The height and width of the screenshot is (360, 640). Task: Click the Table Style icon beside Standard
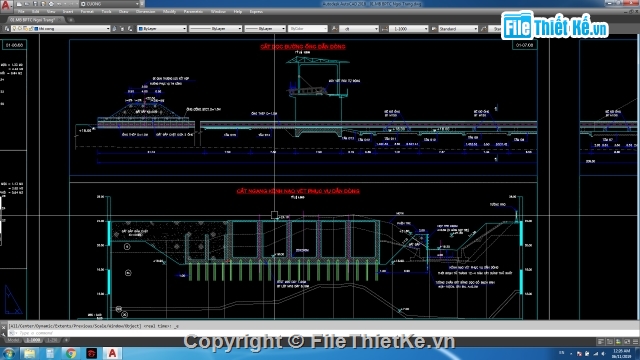click(x=434, y=29)
